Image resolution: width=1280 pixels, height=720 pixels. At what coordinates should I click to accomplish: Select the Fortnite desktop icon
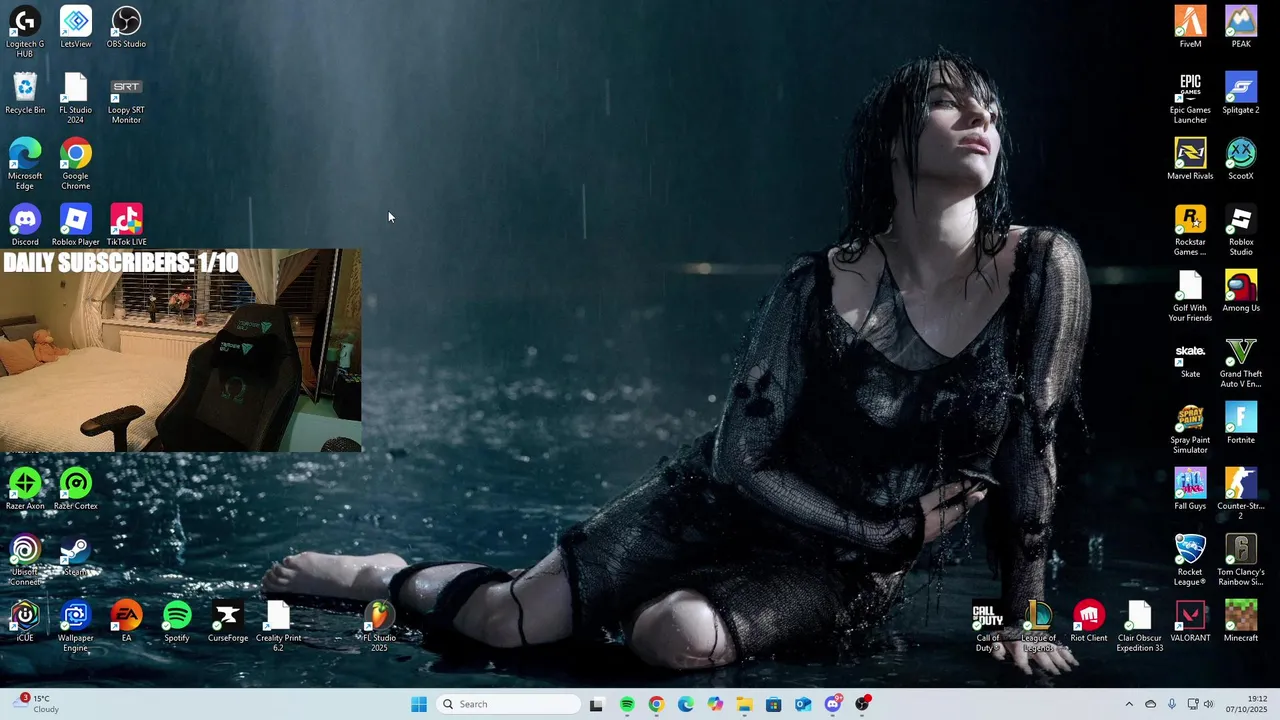(x=1241, y=424)
